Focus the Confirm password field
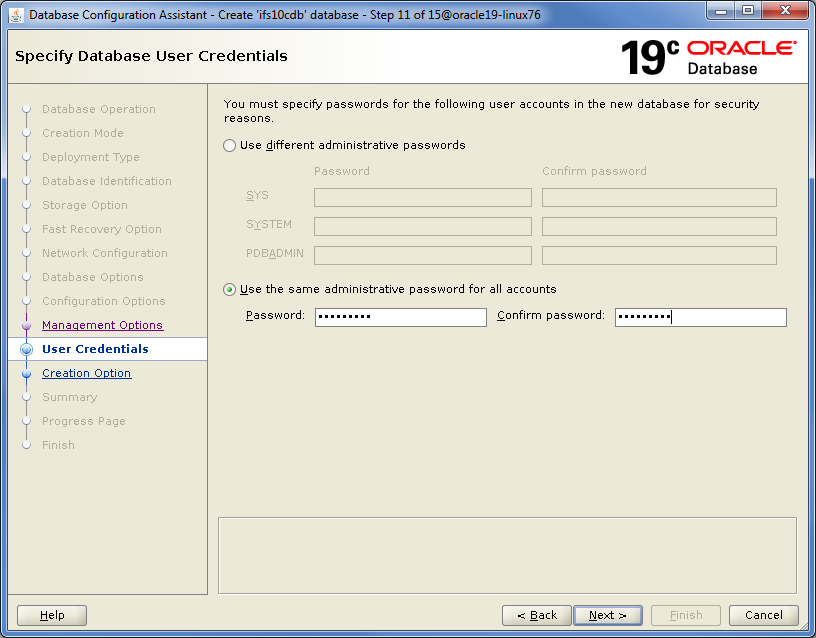The height and width of the screenshot is (638, 816). coord(700,317)
